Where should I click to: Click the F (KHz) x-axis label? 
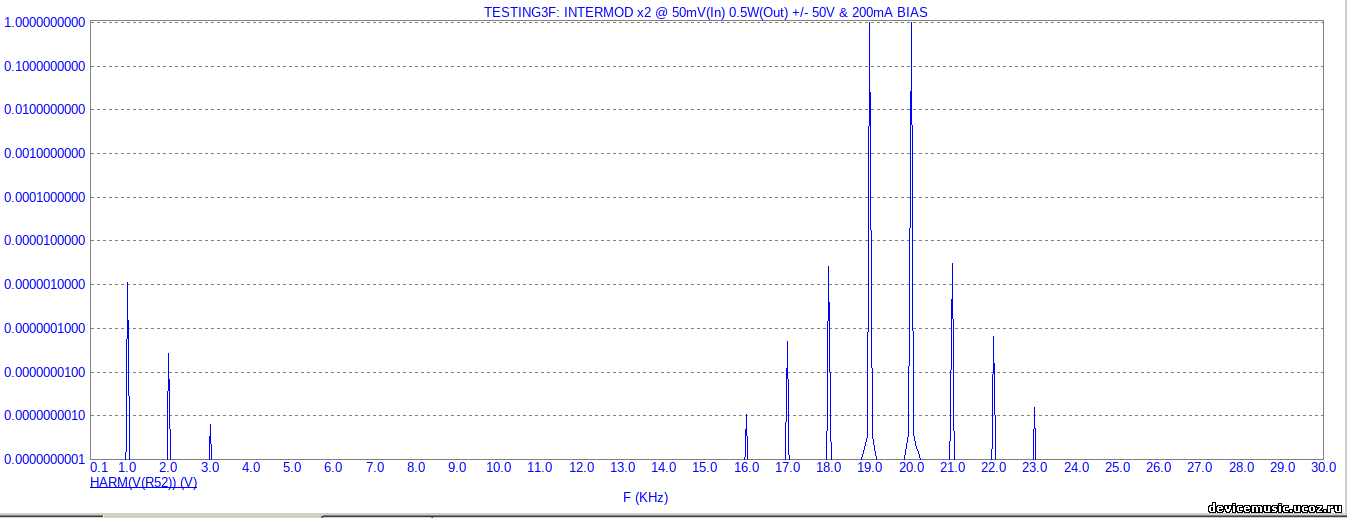coord(645,497)
